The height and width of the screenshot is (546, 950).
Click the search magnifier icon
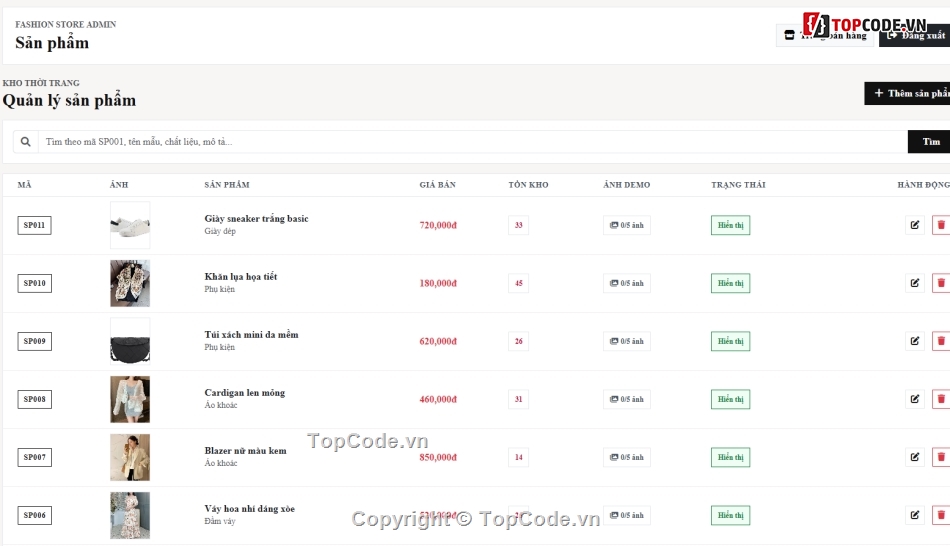click(25, 142)
